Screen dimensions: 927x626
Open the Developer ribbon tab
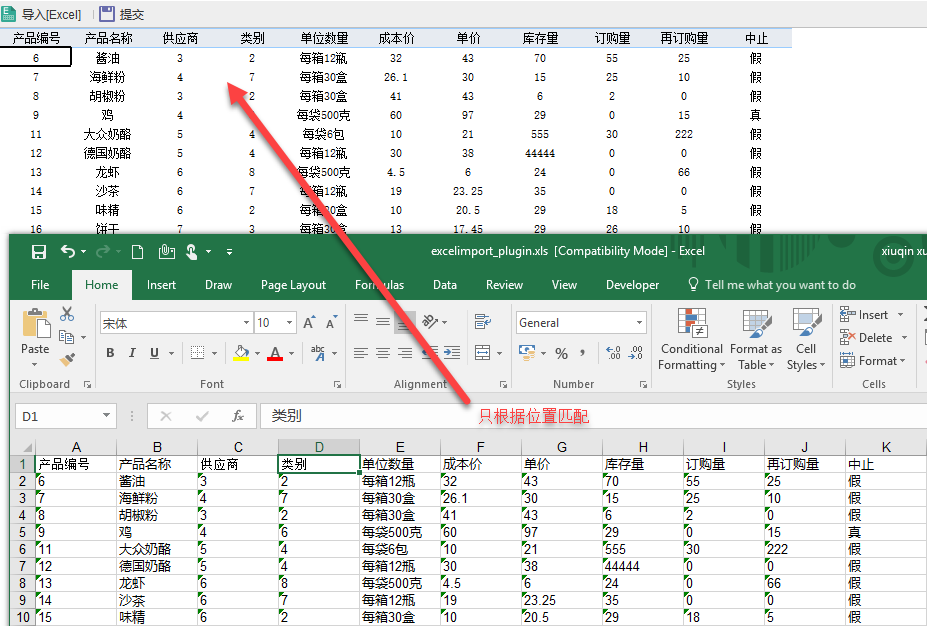(632, 285)
